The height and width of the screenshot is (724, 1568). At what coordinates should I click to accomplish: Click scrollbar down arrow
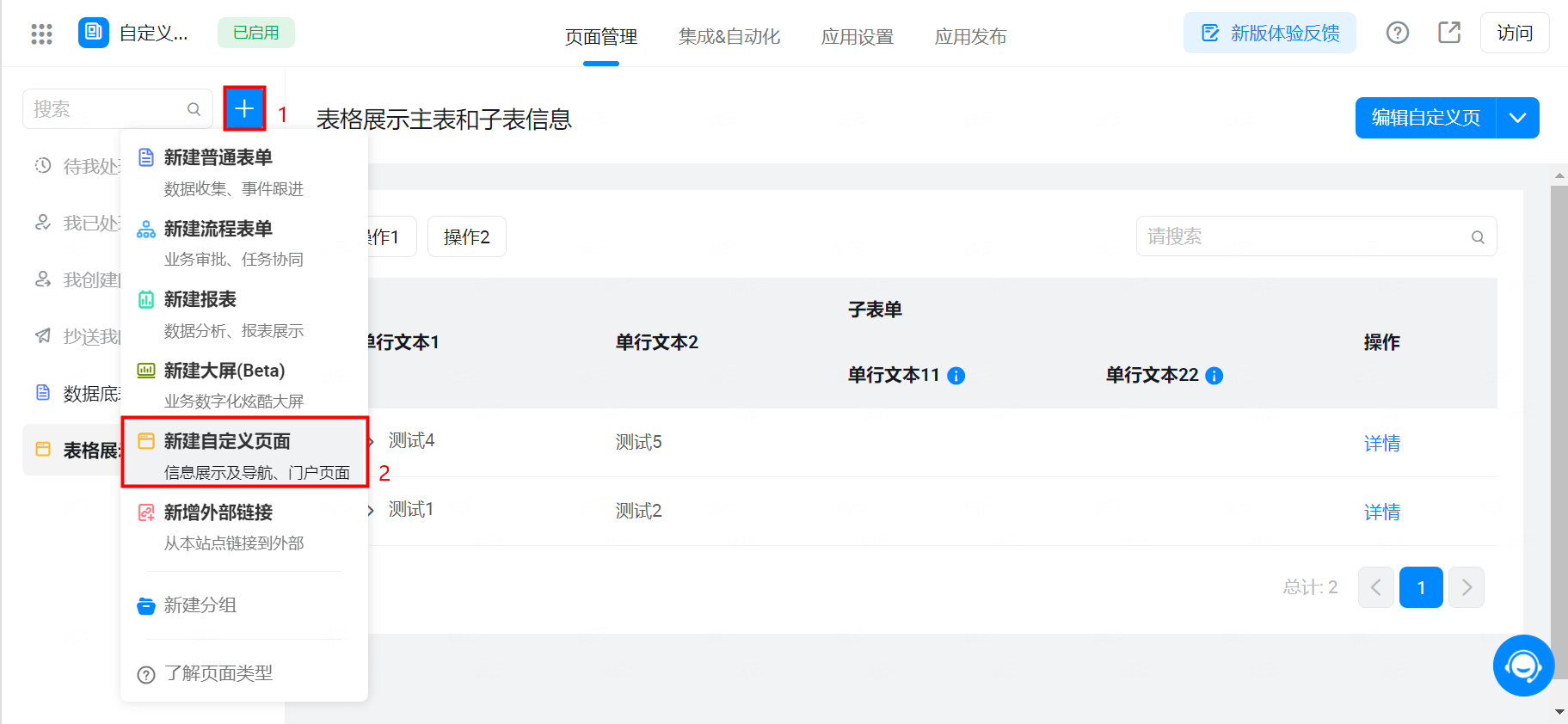point(1559,712)
